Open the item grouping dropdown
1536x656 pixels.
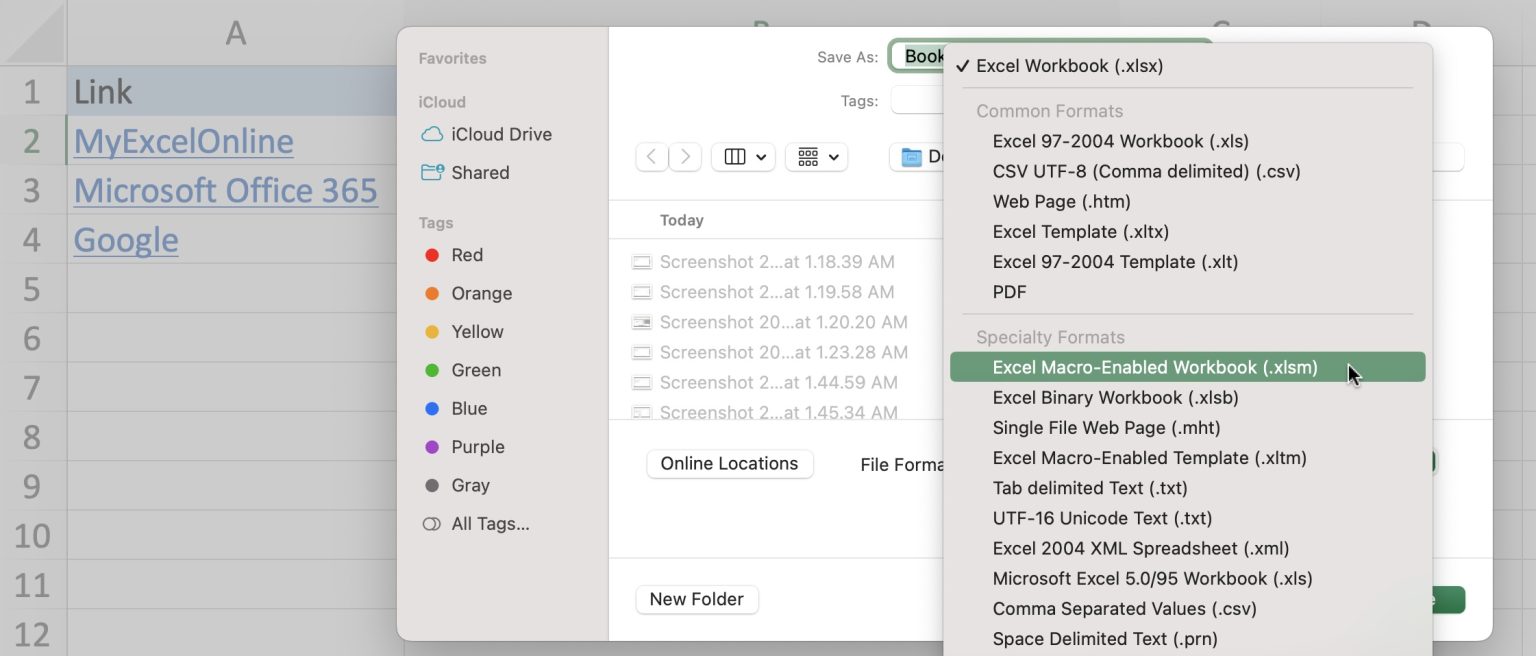coord(816,156)
